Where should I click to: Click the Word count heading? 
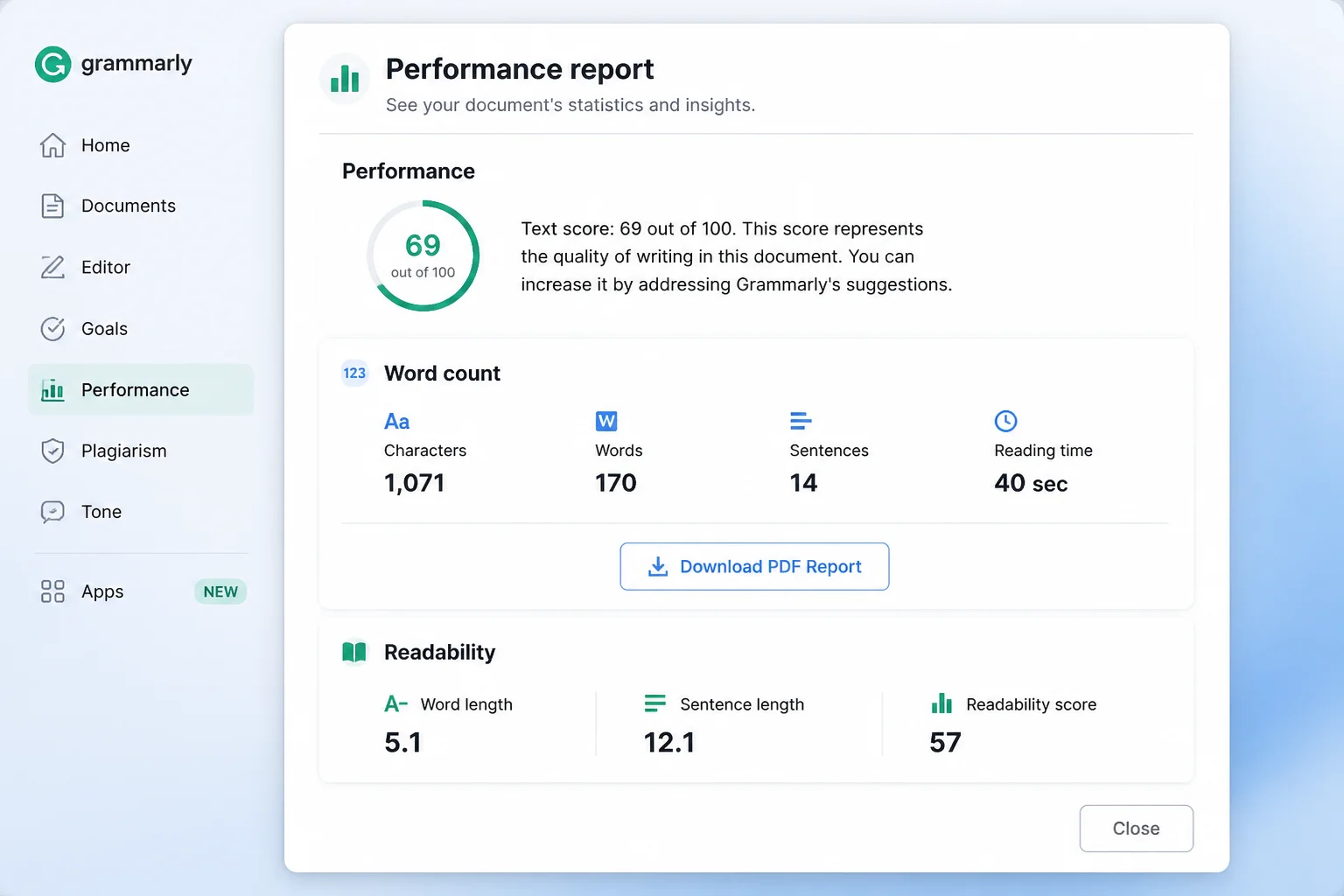(442, 374)
